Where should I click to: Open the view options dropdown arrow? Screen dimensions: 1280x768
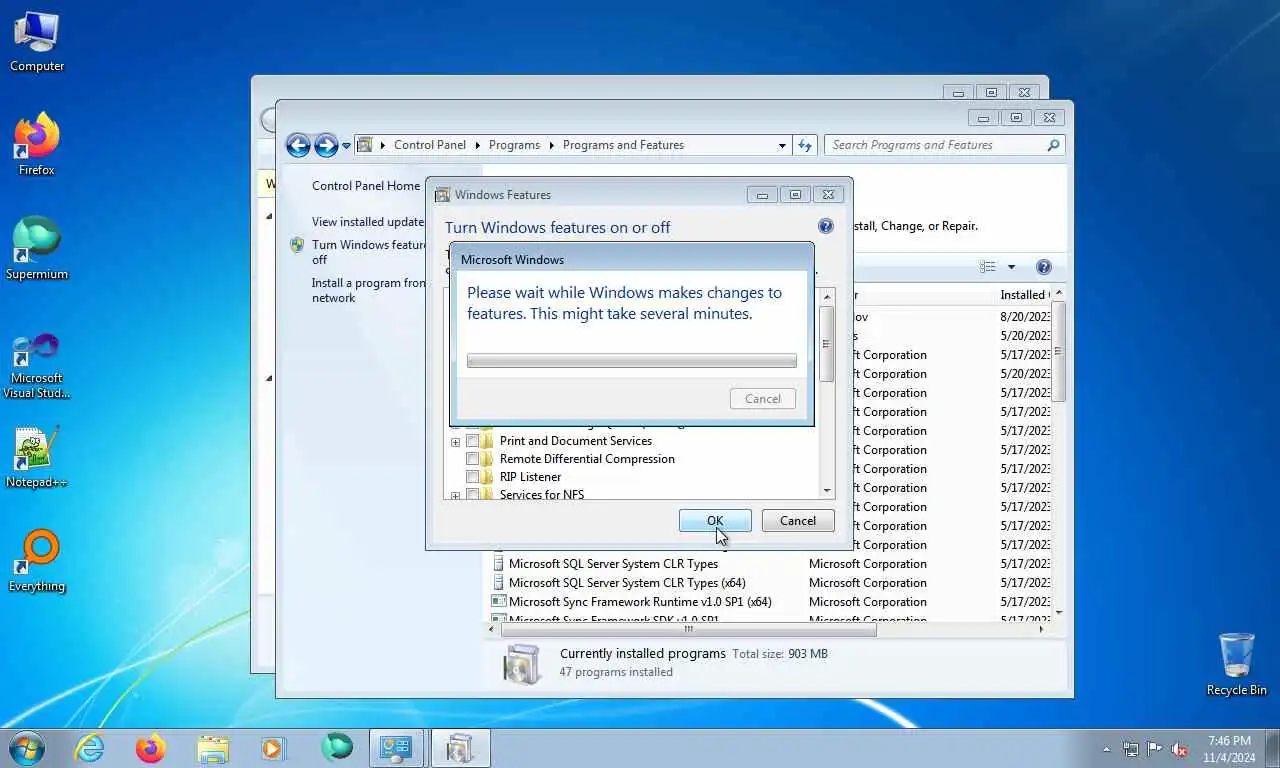(1011, 267)
